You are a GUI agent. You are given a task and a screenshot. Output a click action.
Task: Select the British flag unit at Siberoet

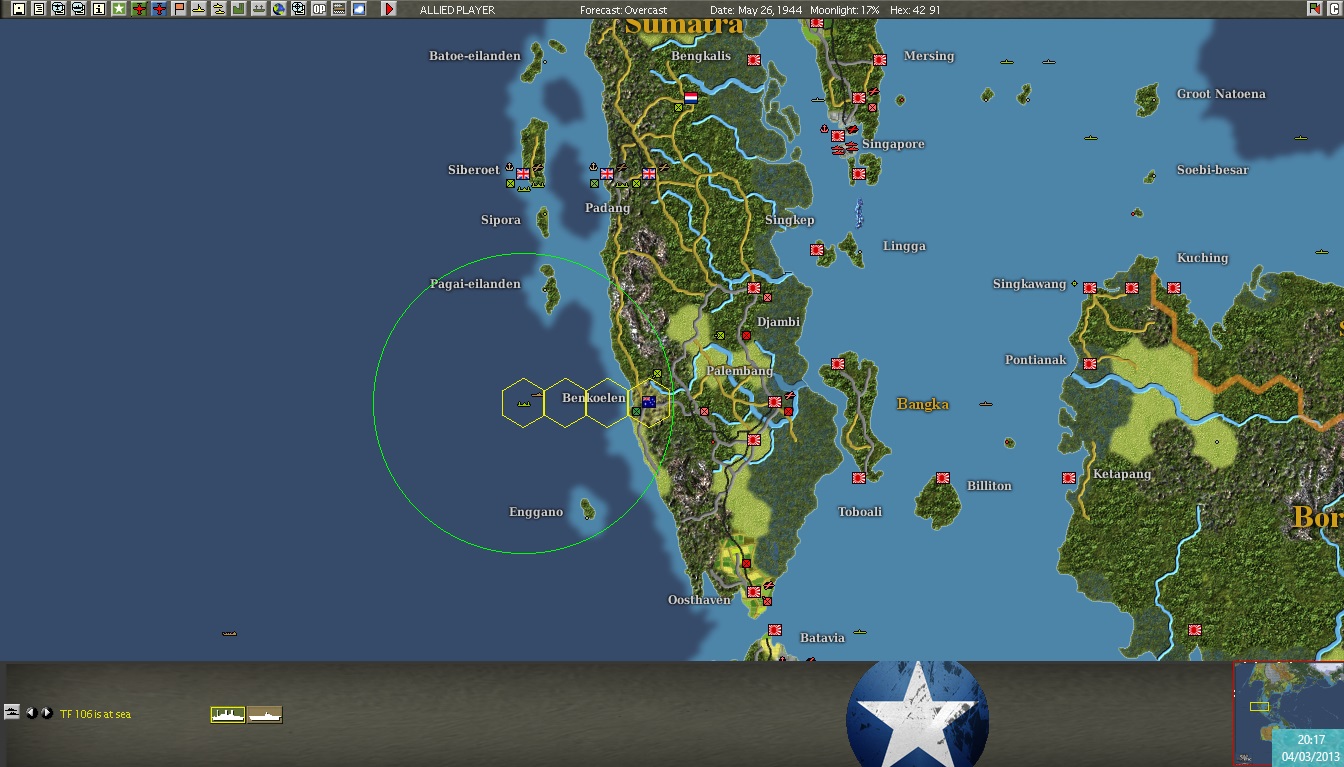click(523, 174)
